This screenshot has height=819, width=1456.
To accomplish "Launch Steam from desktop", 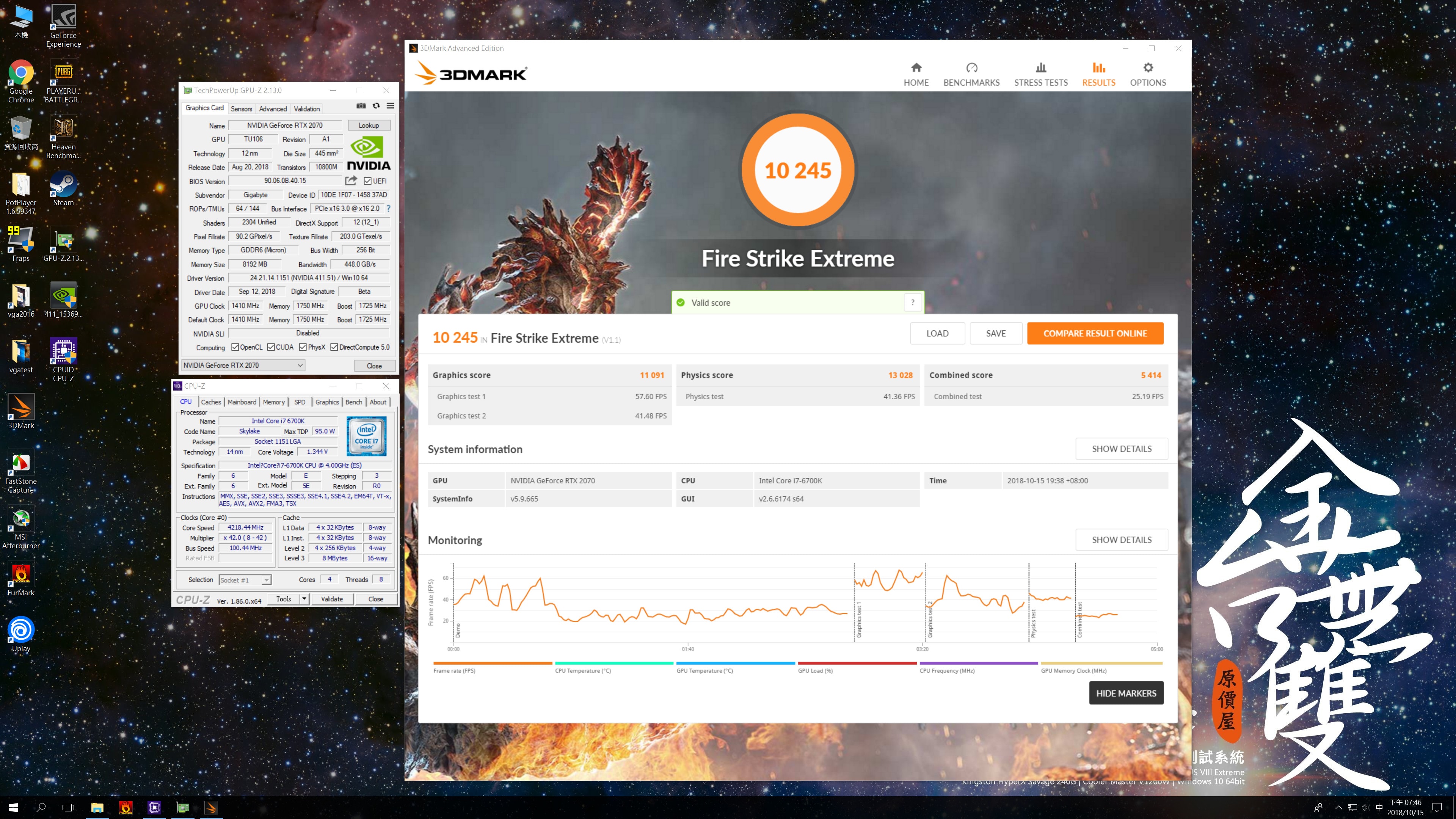I will (63, 189).
